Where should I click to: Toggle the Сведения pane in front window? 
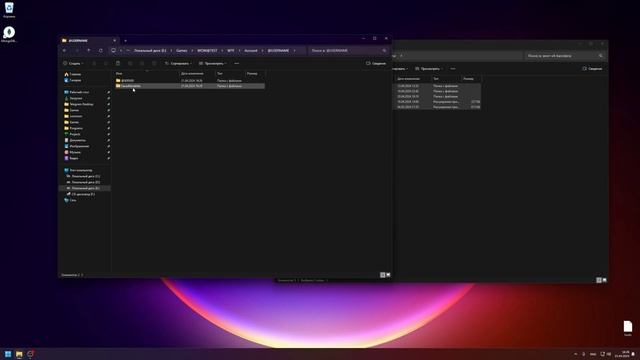(376, 64)
